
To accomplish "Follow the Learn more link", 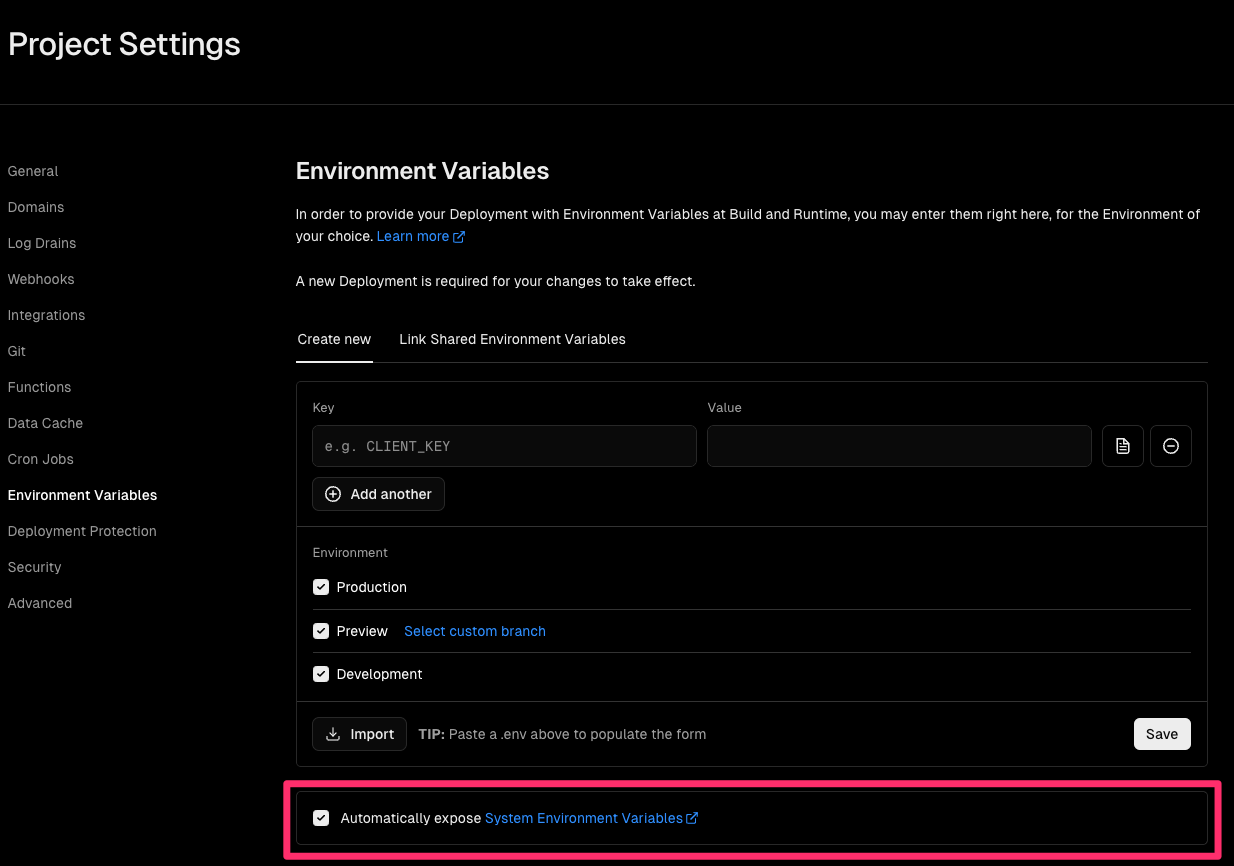I will pyautogui.click(x=413, y=237).
